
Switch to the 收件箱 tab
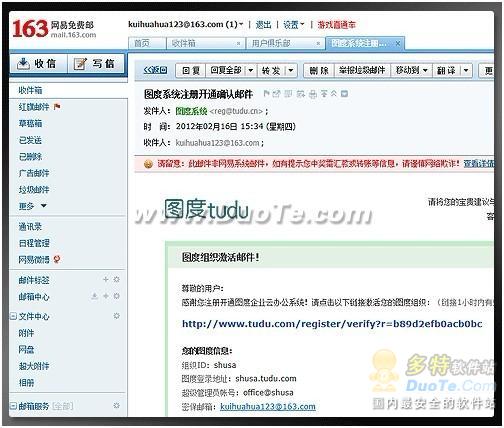(x=184, y=43)
